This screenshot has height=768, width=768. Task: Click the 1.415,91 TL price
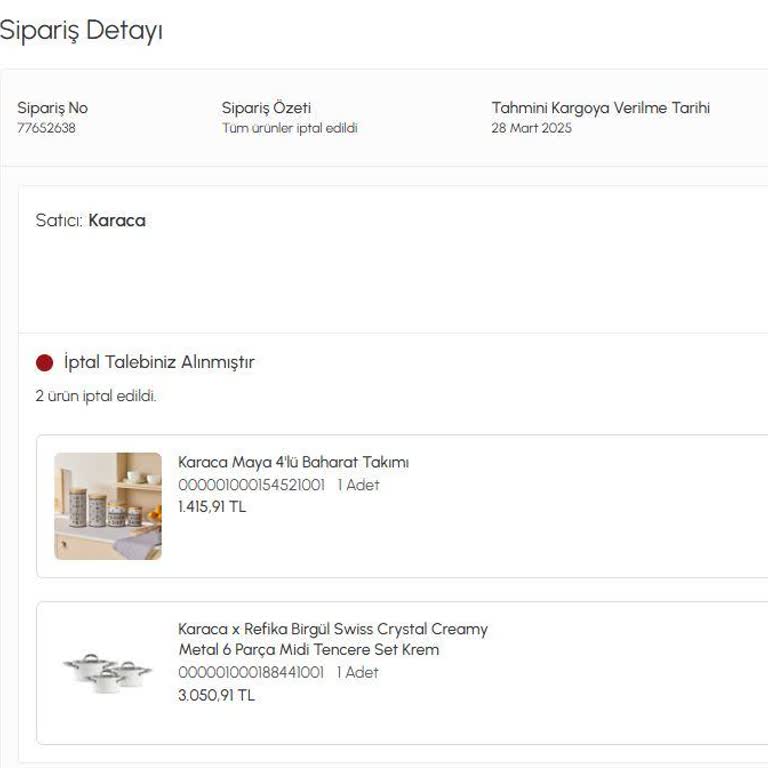(x=212, y=506)
